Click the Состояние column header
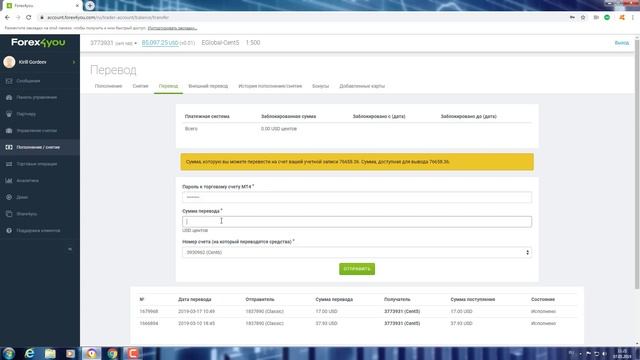 (x=543, y=299)
